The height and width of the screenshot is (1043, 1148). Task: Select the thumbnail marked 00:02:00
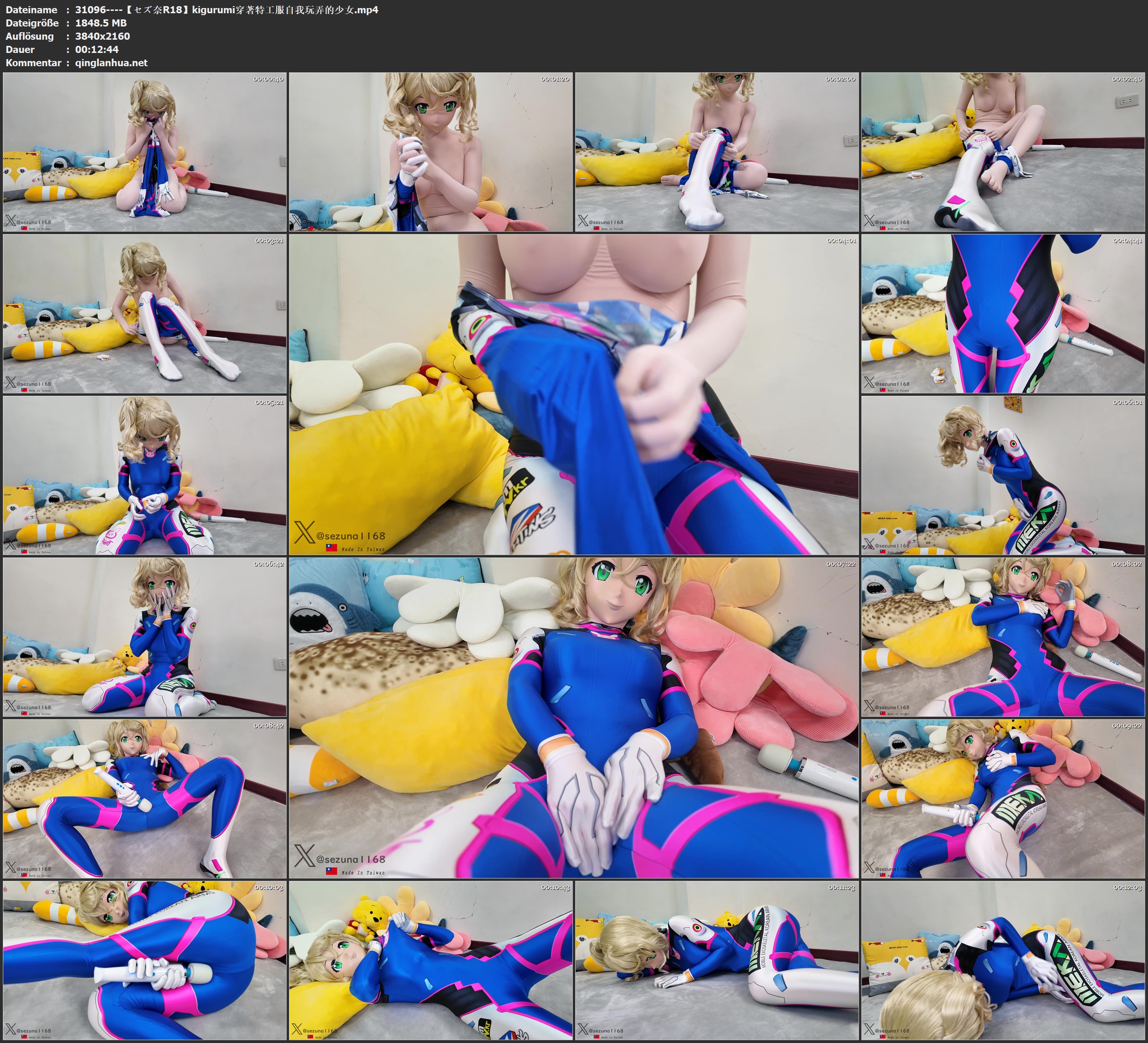click(716, 152)
